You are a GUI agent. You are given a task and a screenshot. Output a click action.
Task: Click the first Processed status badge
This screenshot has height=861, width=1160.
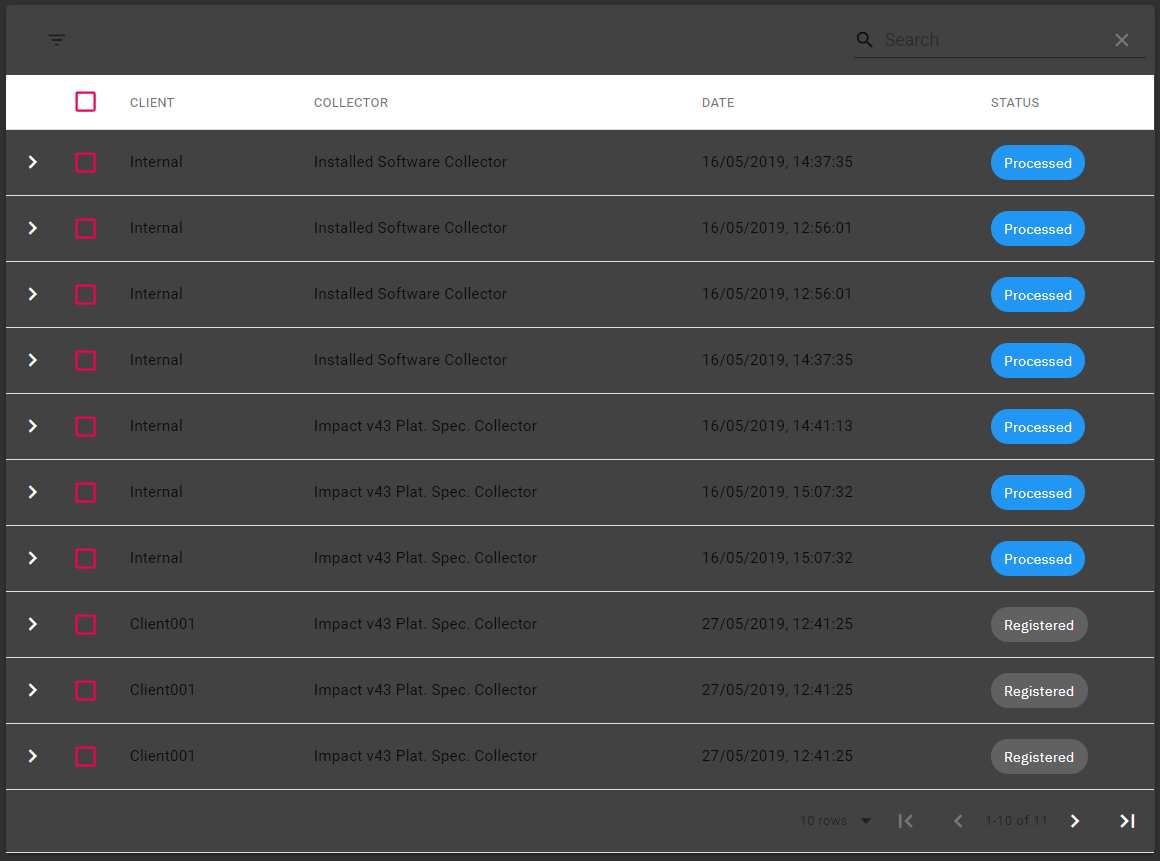click(x=1037, y=162)
